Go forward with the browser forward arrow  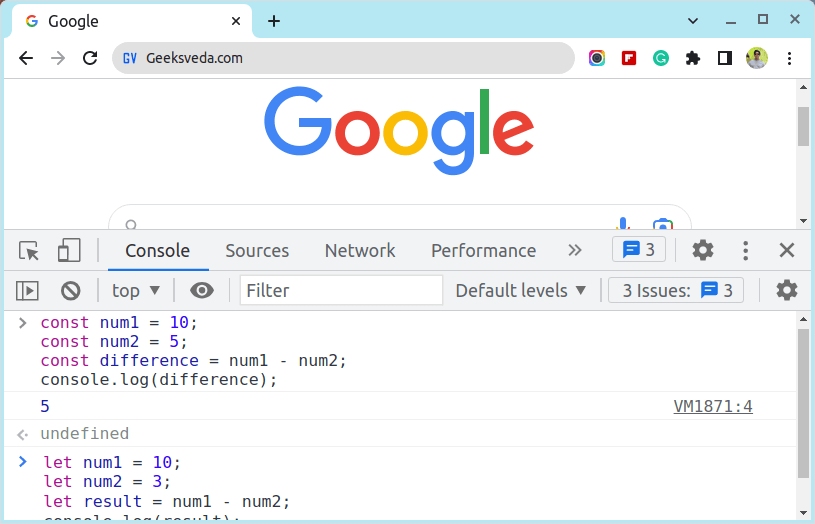coord(58,58)
